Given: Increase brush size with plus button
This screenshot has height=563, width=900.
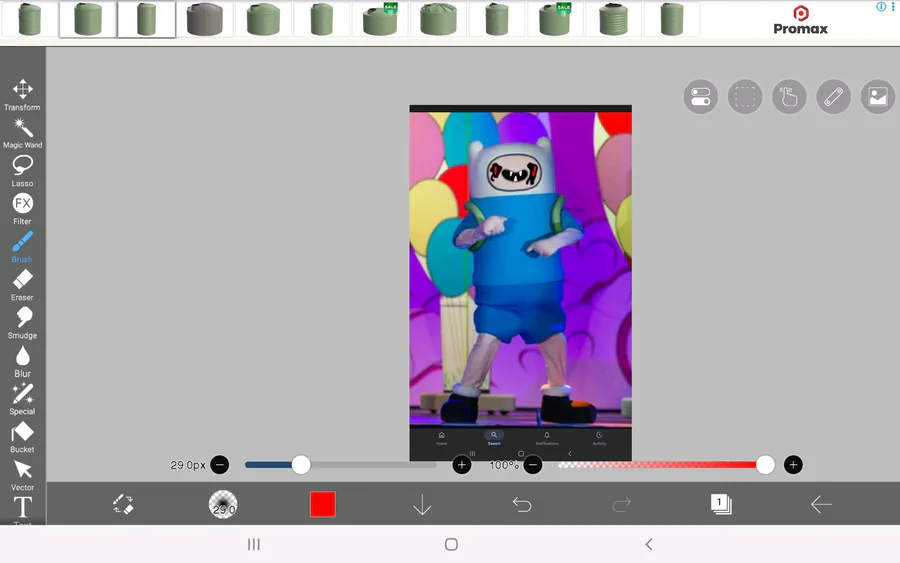Looking at the screenshot, I should click(462, 464).
